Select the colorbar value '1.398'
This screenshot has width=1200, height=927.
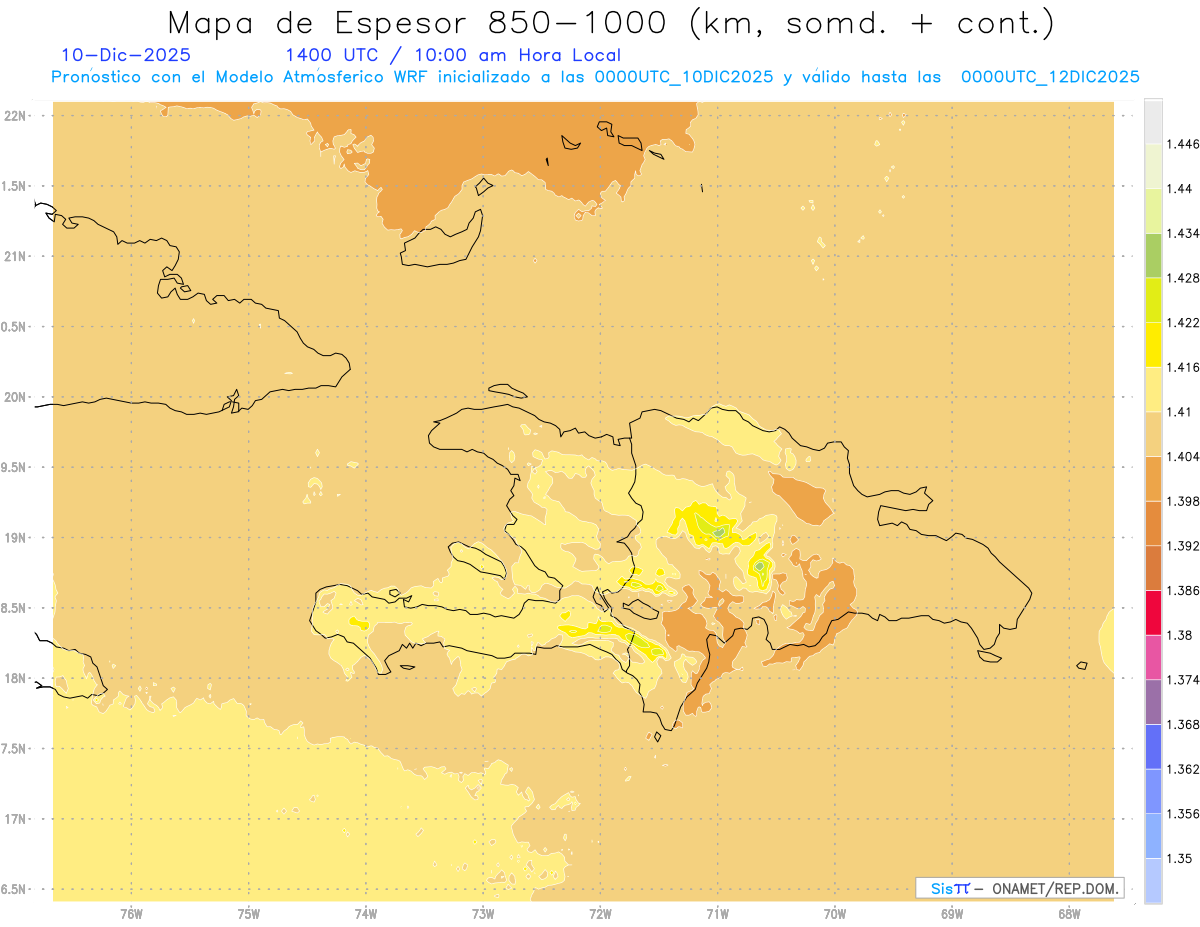(x=1185, y=501)
